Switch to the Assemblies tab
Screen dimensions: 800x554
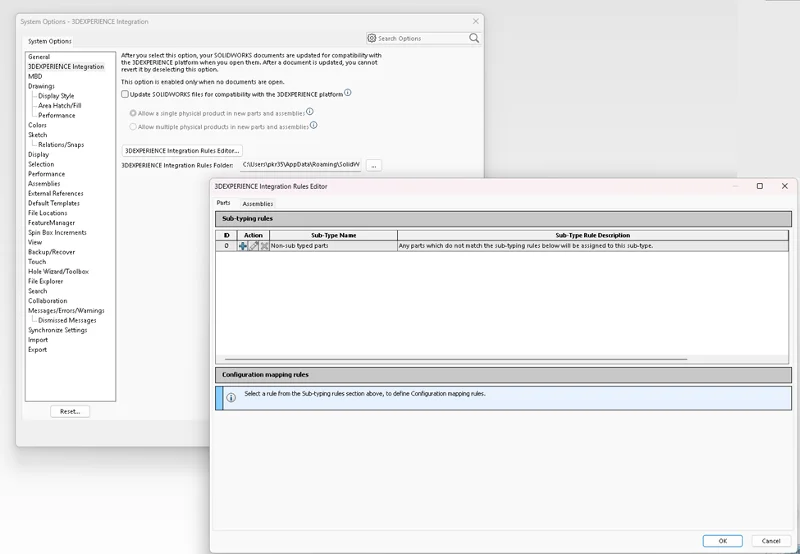click(x=257, y=203)
